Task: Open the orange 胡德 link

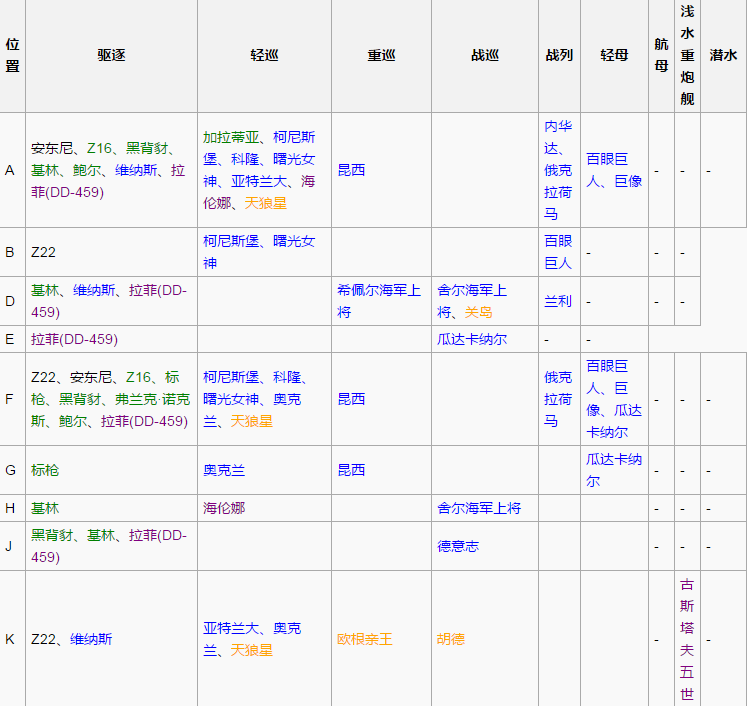Action: 451,639
